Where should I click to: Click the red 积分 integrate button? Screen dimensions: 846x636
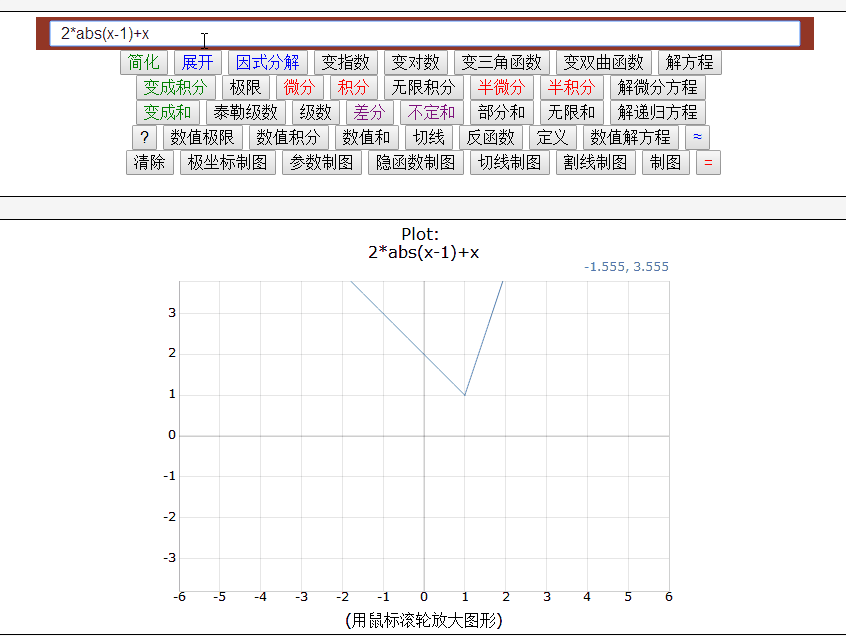pos(353,87)
